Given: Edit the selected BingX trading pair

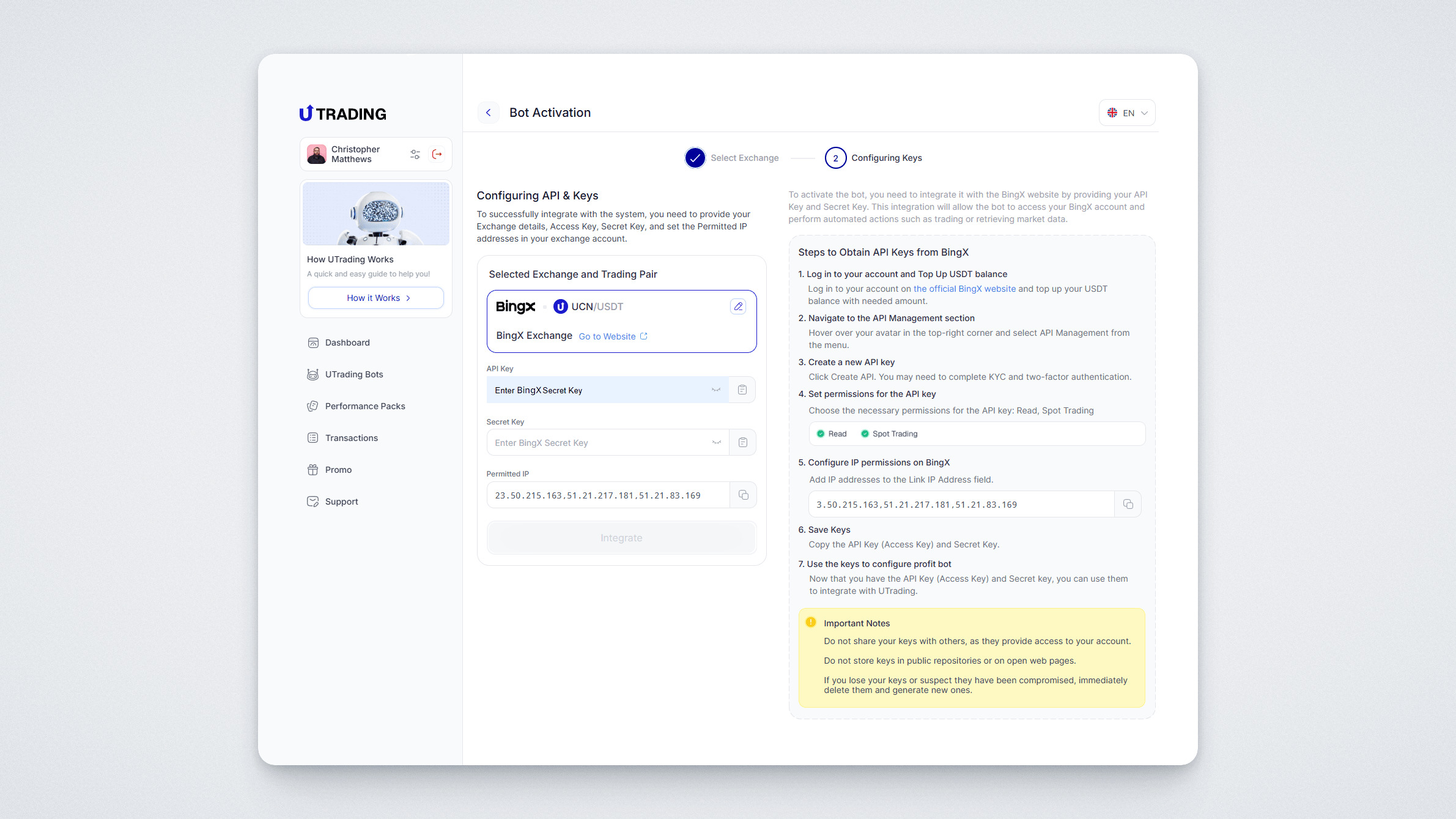Looking at the screenshot, I should point(738,306).
